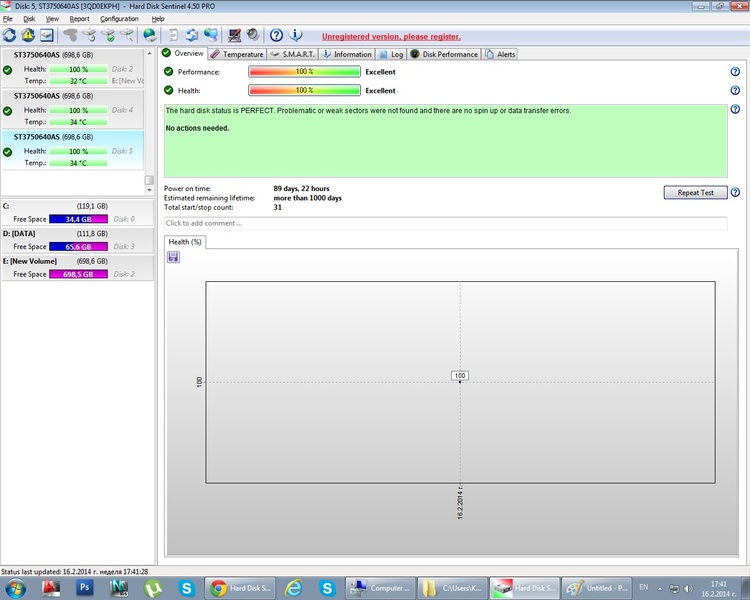Screen dimensions: 750x600
Task: Click help icon beside status text box
Action: coord(735,109)
